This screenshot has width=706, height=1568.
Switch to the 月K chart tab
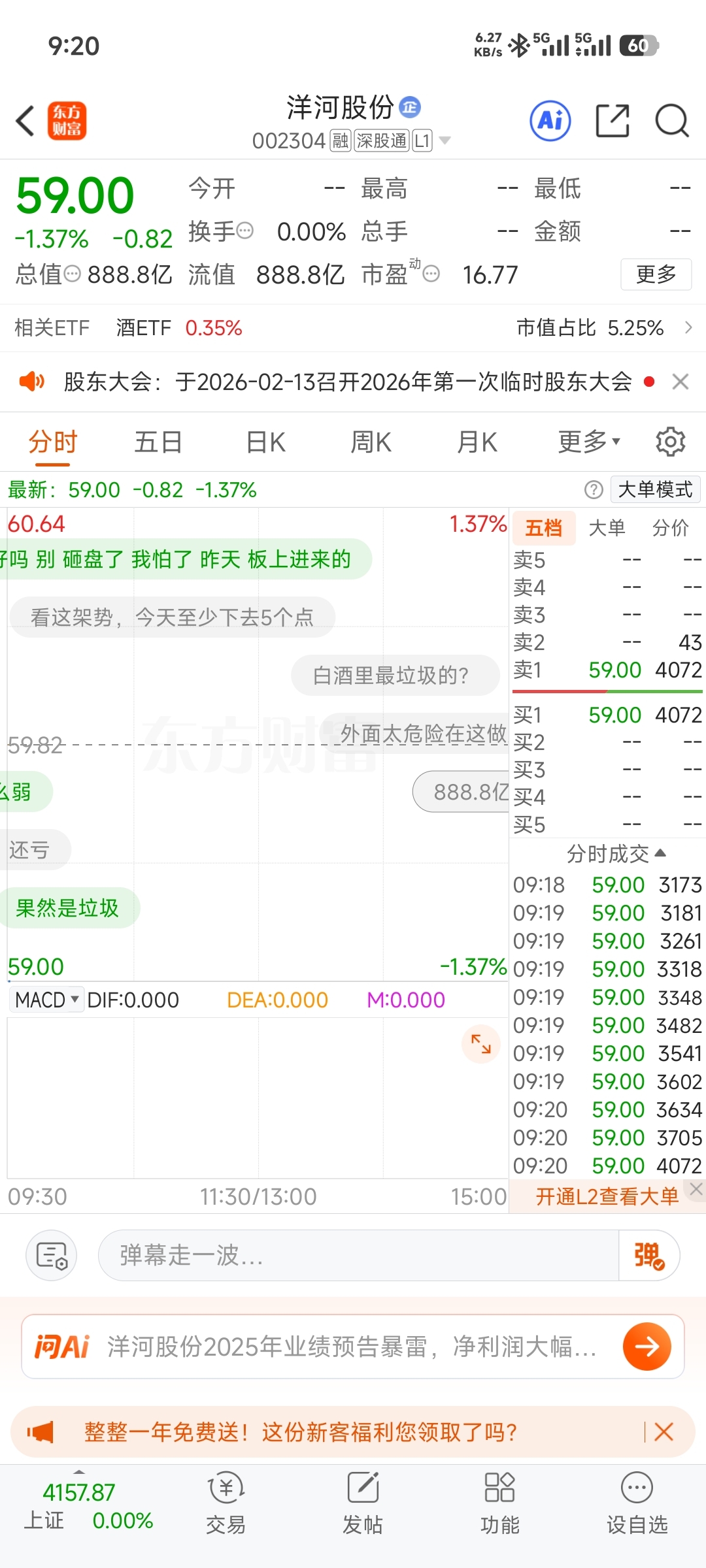(477, 442)
